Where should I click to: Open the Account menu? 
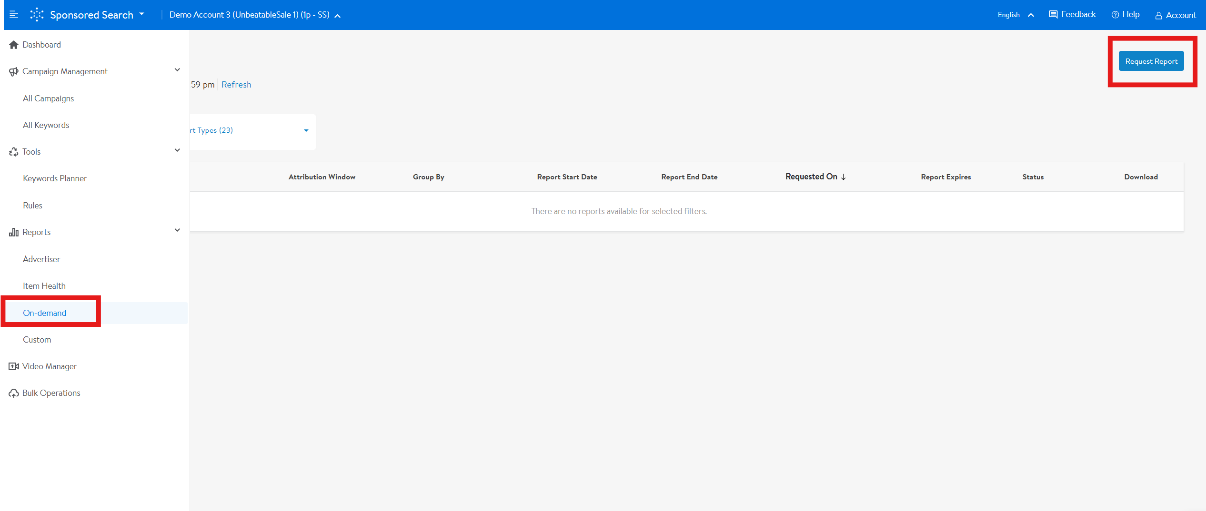(1175, 15)
